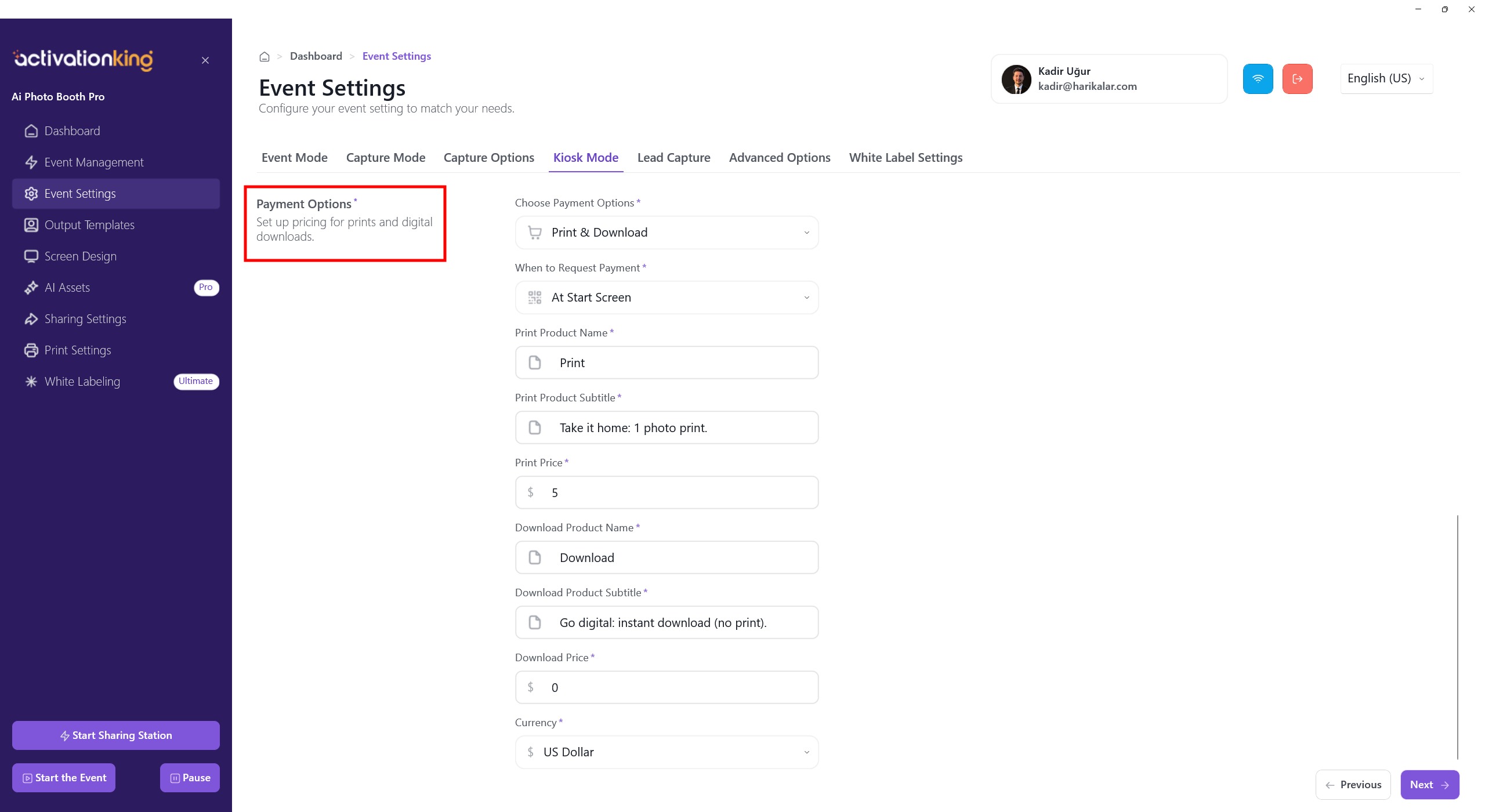
Task: Open the White Label Settings tab
Action: pos(906,158)
